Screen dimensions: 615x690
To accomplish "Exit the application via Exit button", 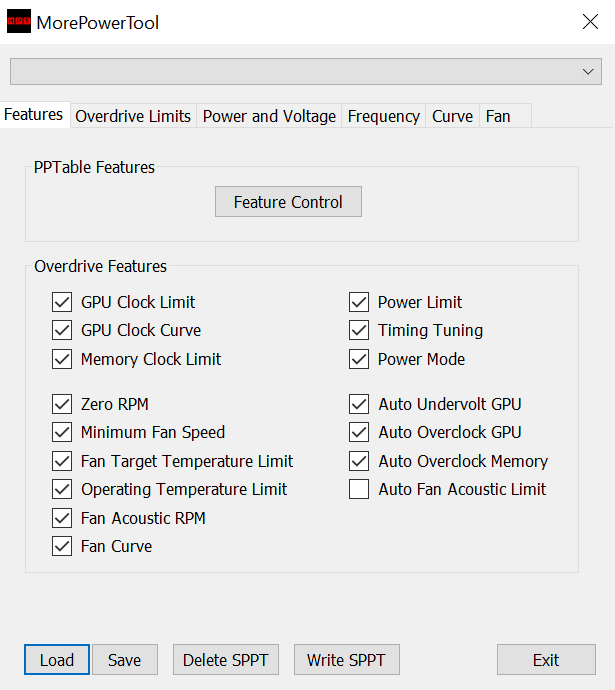I will click(x=546, y=660).
